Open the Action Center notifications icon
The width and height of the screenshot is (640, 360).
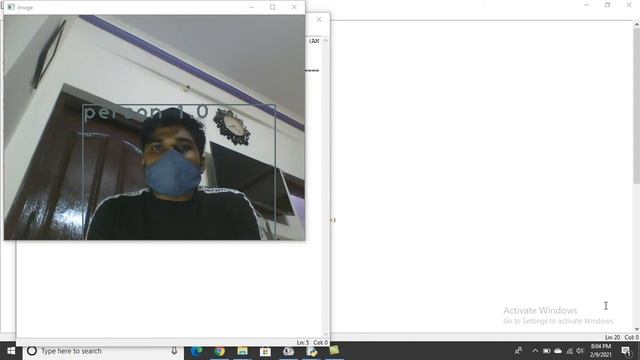pos(627,351)
